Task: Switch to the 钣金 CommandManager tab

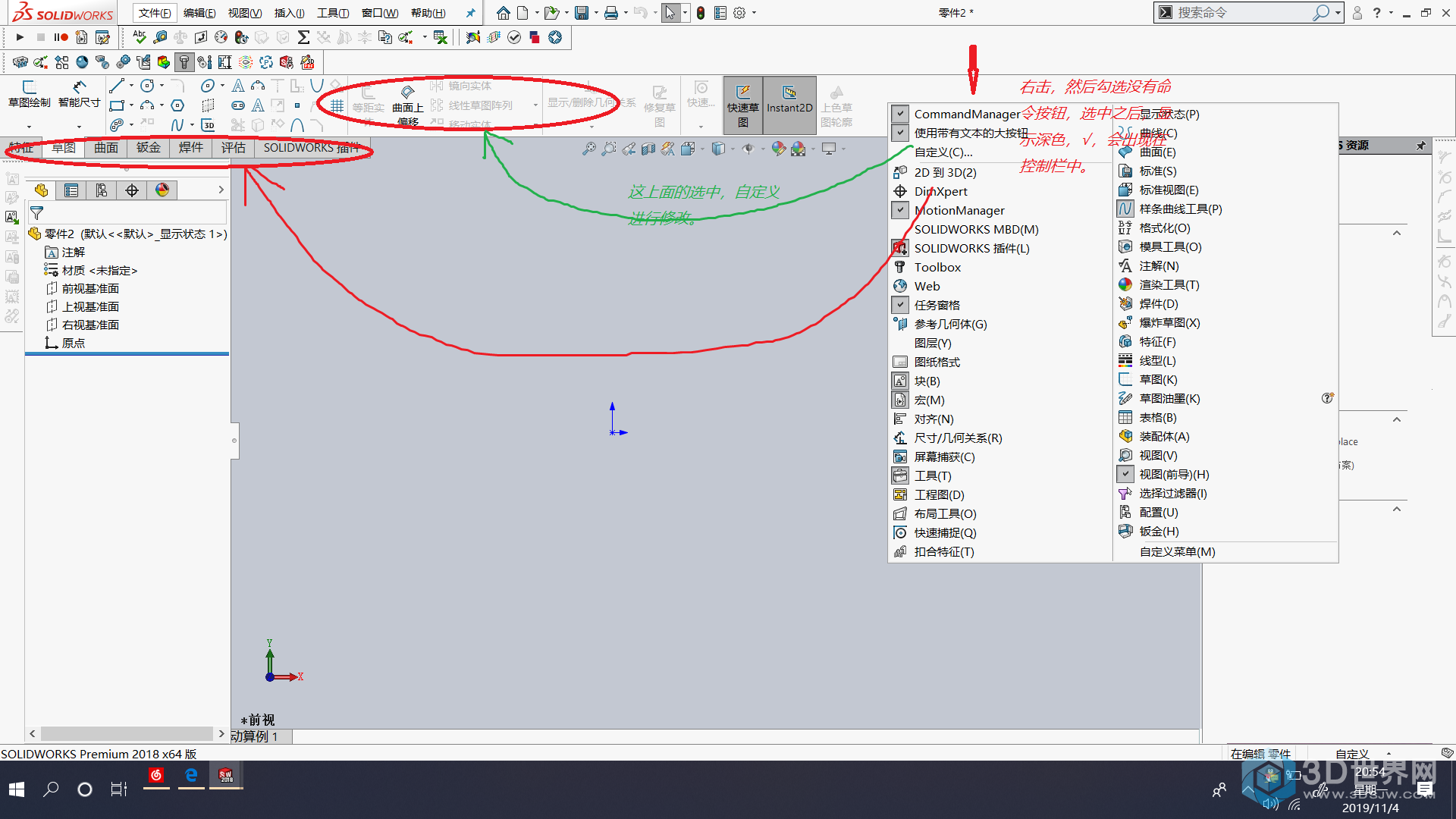Action: 149,148
